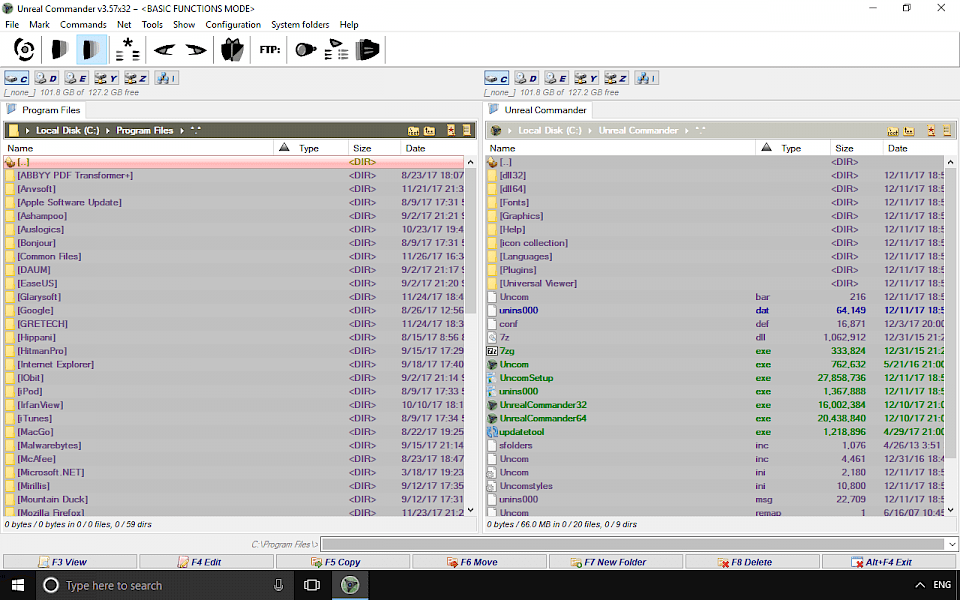Click the right panel scrollbar up arrow
960x600 pixels.
pyautogui.click(x=950, y=162)
